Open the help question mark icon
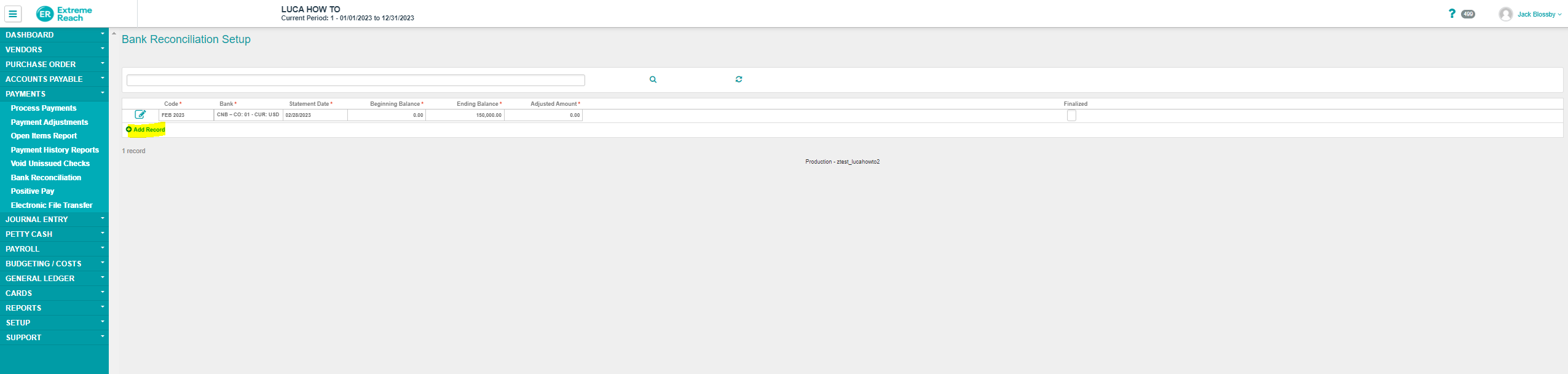Viewport: 1568px width, 374px height. [1452, 14]
